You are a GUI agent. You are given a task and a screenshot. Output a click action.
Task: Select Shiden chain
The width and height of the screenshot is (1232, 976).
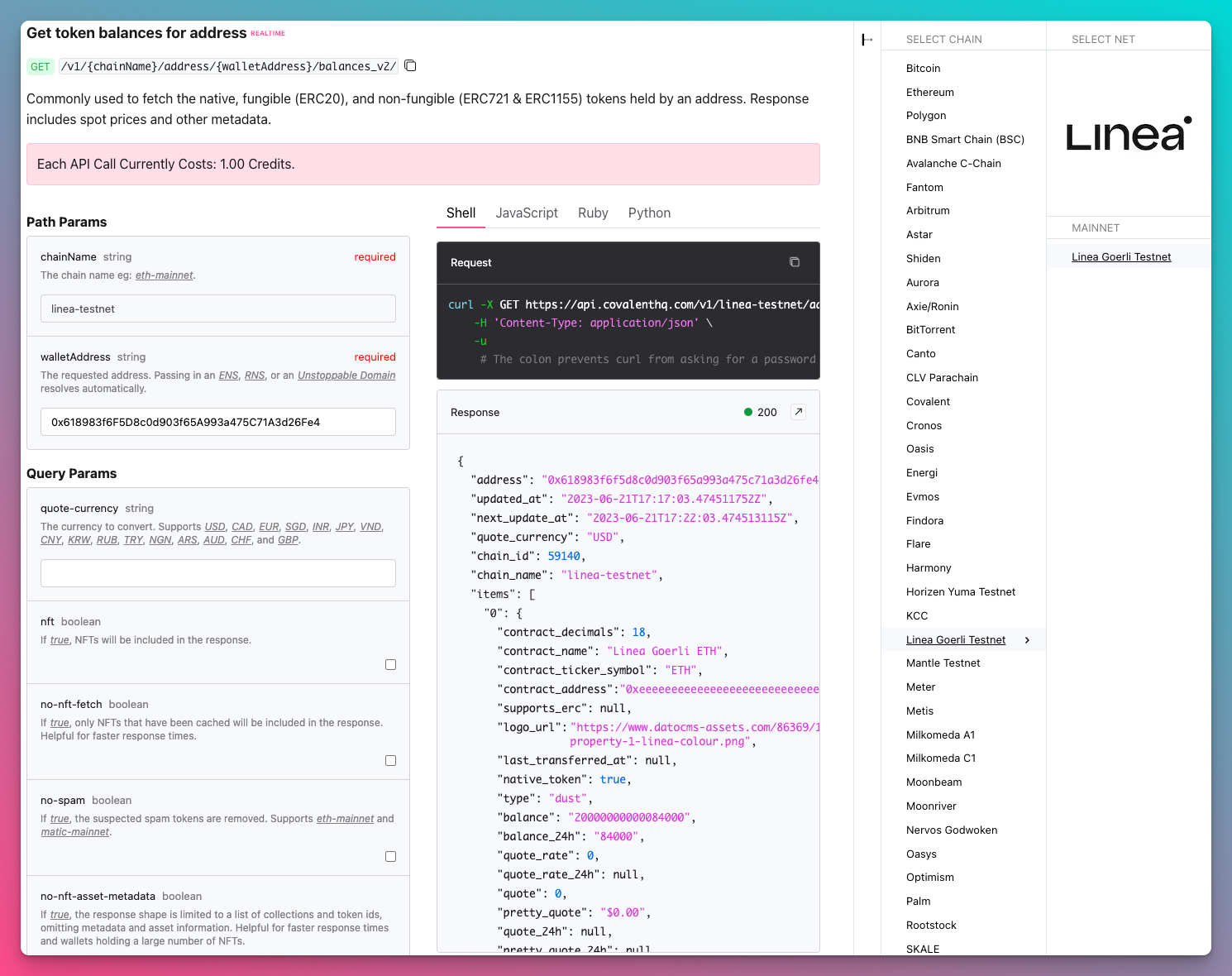point(924,259)
